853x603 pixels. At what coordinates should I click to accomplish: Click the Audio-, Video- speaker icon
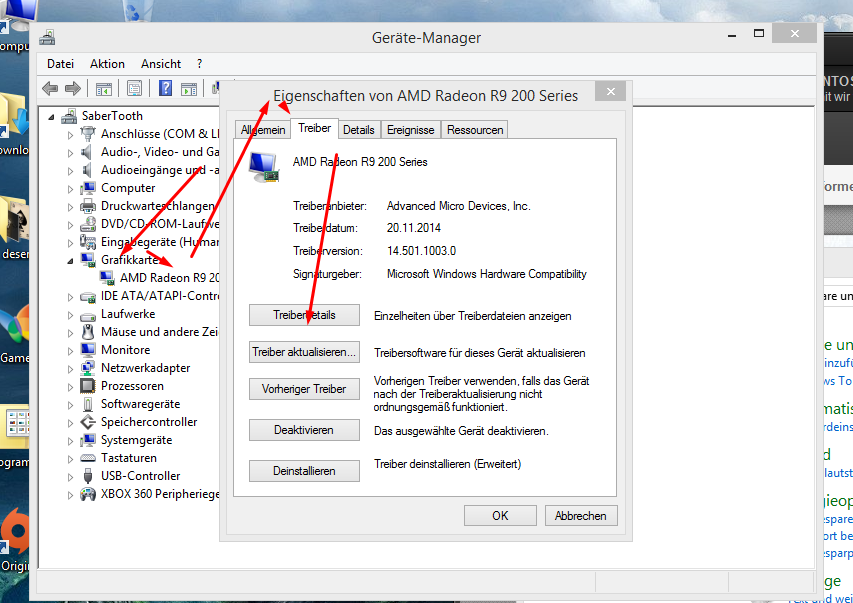(x=87, y=152)
